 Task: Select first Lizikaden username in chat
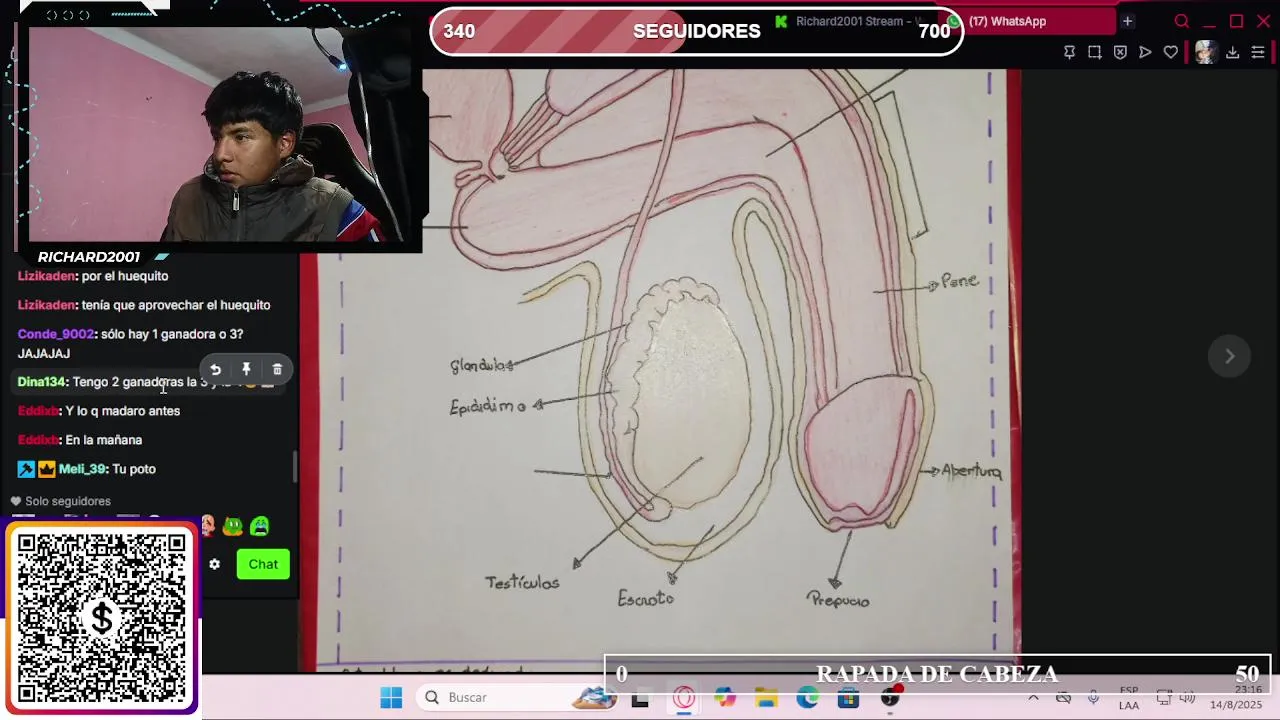coord(46,276)
